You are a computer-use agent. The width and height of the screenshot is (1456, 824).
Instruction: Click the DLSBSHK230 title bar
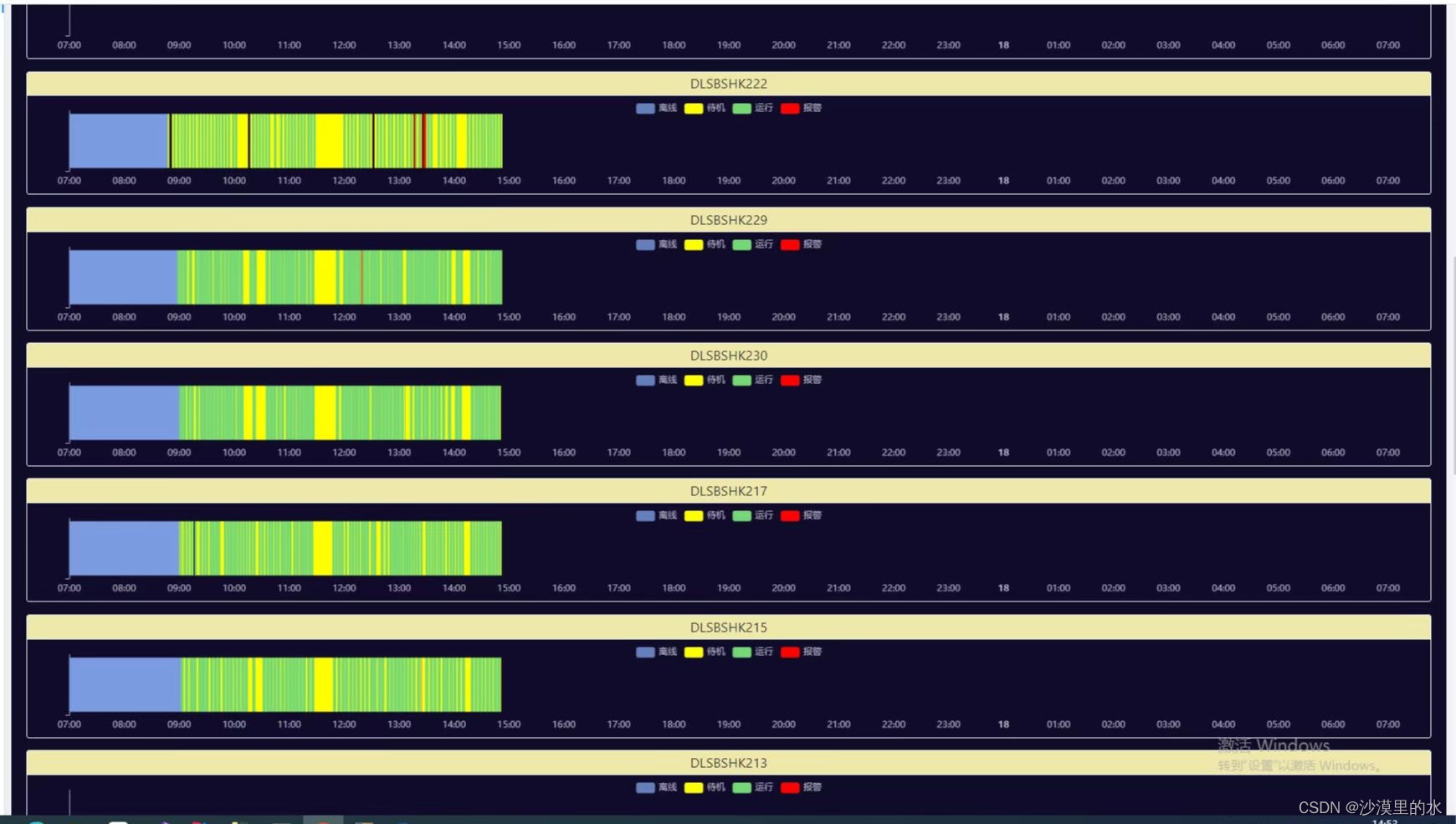click(x=729, y=356)
